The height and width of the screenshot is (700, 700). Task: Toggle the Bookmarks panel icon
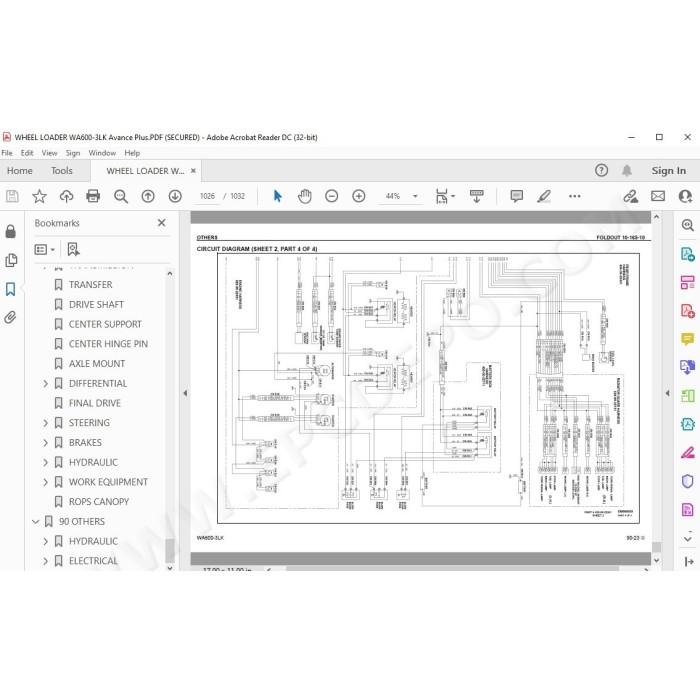11,289
